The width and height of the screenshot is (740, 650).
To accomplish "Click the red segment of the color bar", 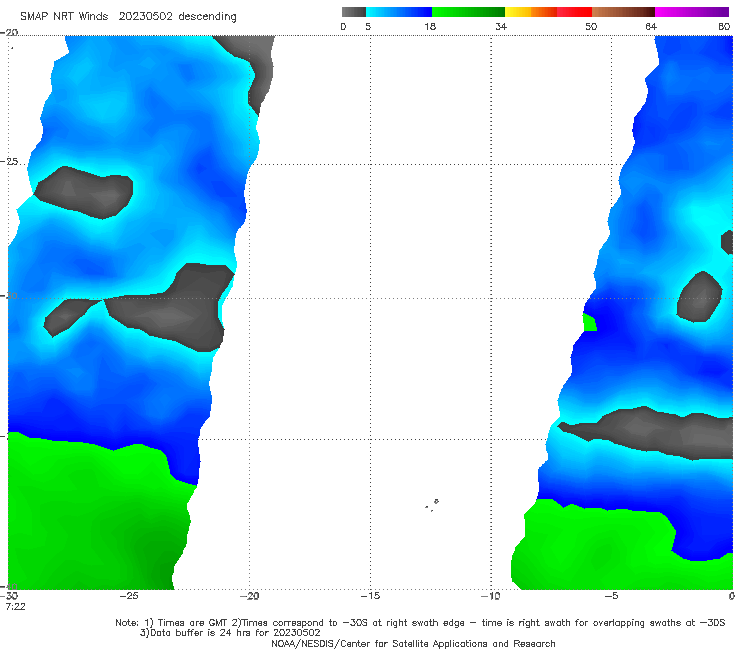I will pyautogui.click(x=574, y=12).
